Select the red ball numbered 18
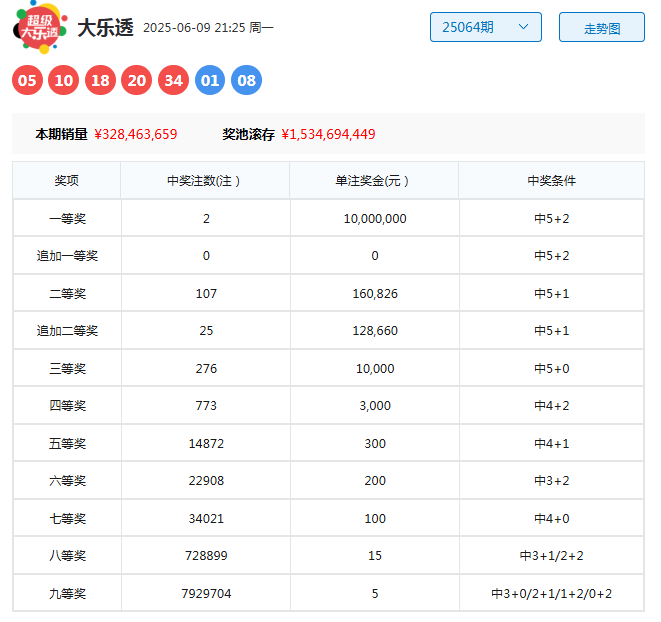Viewport: 661px width, 622px height. pyautogui.click(x=100, y=80)
